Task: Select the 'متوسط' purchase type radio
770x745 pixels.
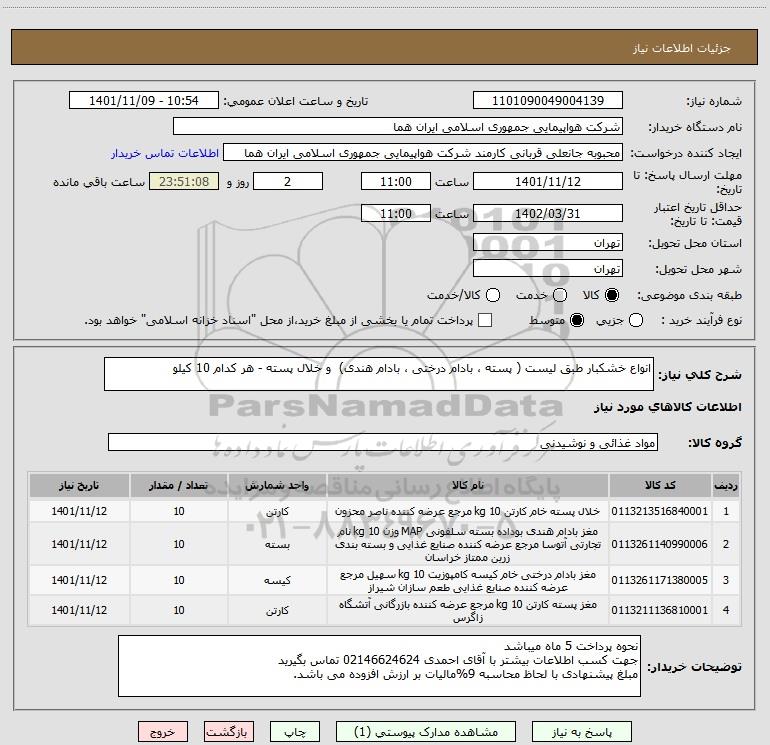Action: pos(575,320)
